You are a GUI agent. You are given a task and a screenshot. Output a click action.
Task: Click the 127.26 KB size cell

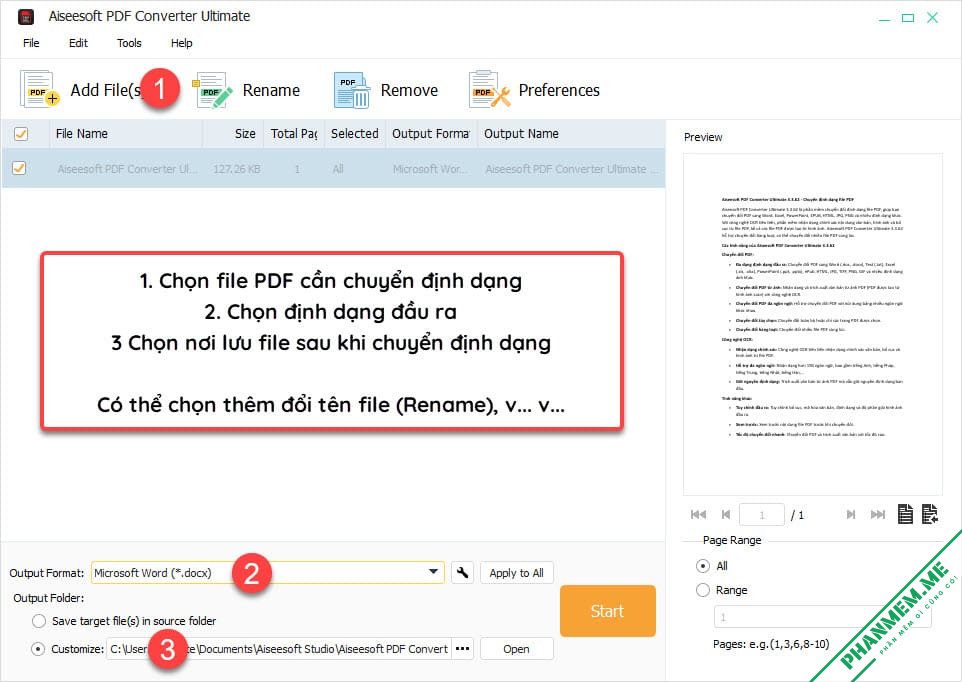click(237, 169)
